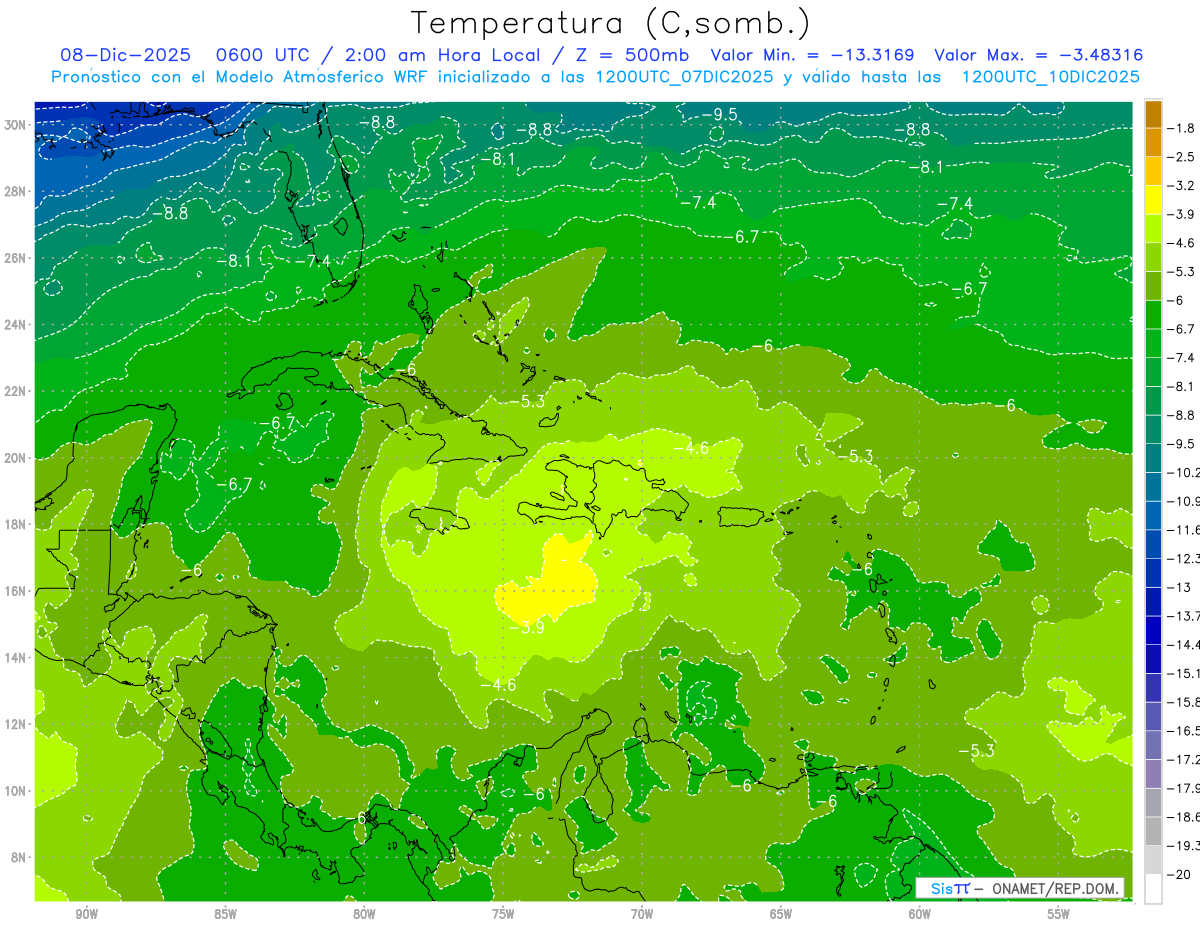Click the white swatch at colorbar bottom
This screenshot has width=1200, height=927.
point(1153,889)
